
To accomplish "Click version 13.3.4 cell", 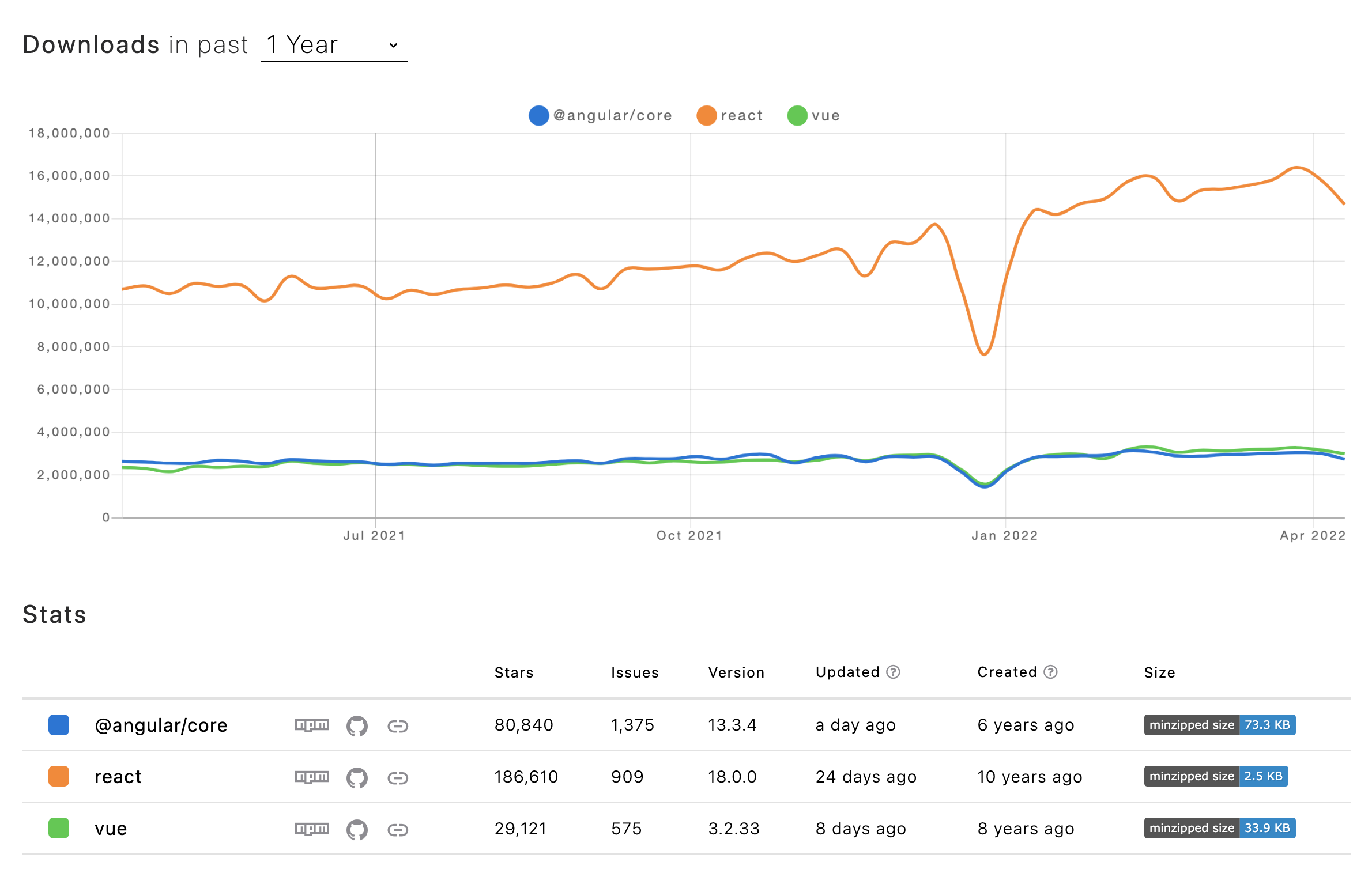I will tap(732, 725).
